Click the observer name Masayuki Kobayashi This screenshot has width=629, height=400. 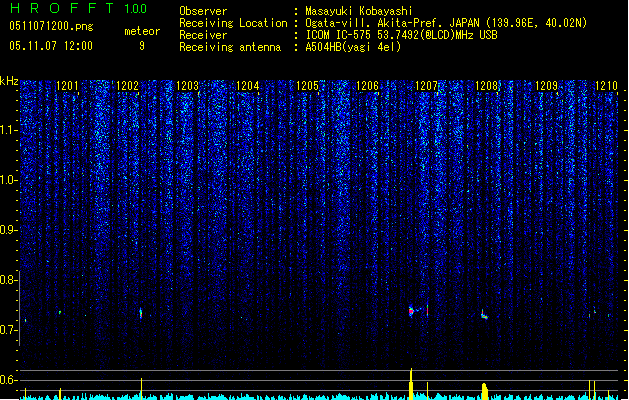(359, 11)
